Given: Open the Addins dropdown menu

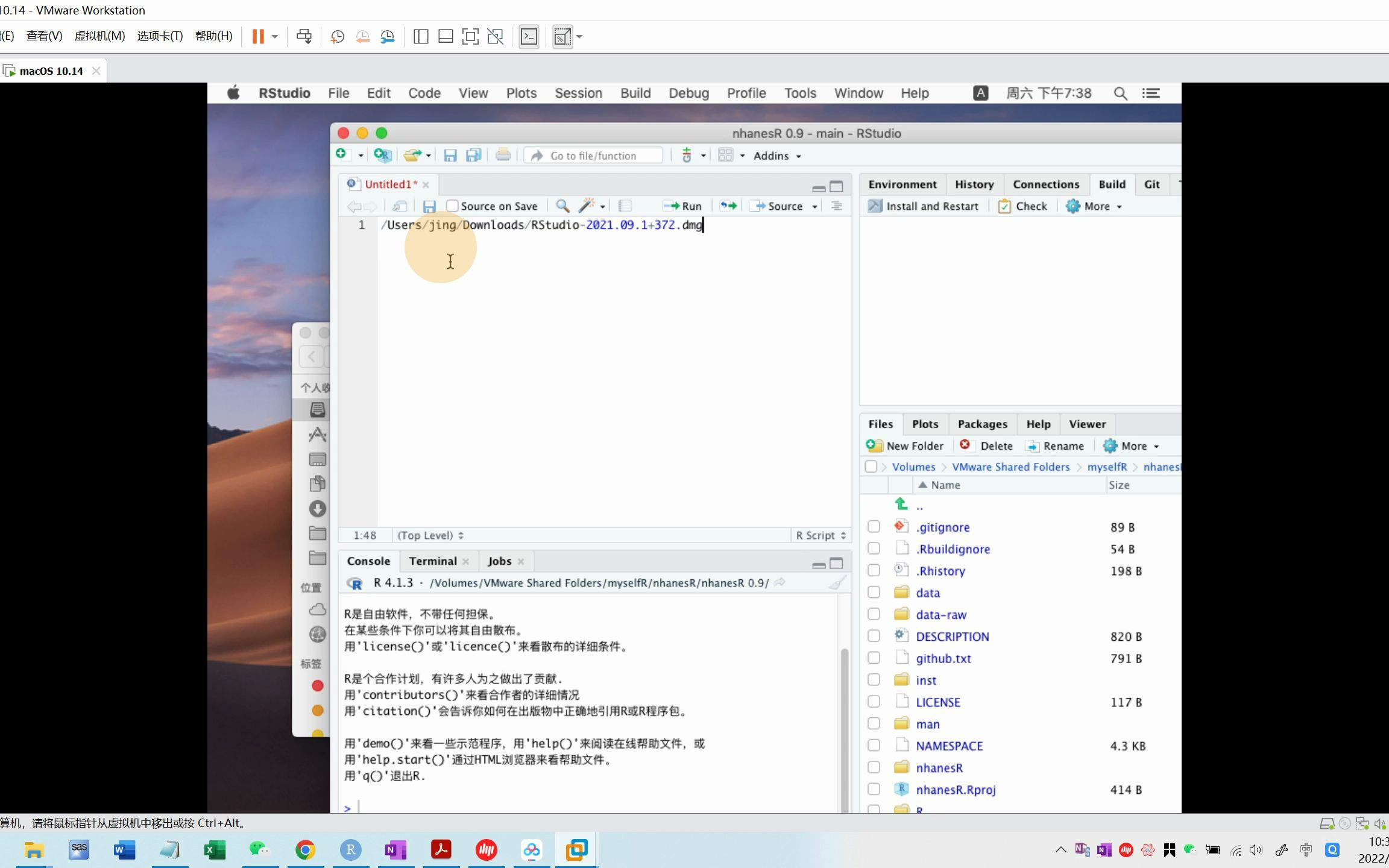Looking at the screenshot, I should pyautogui.click(x=779, y=155).
